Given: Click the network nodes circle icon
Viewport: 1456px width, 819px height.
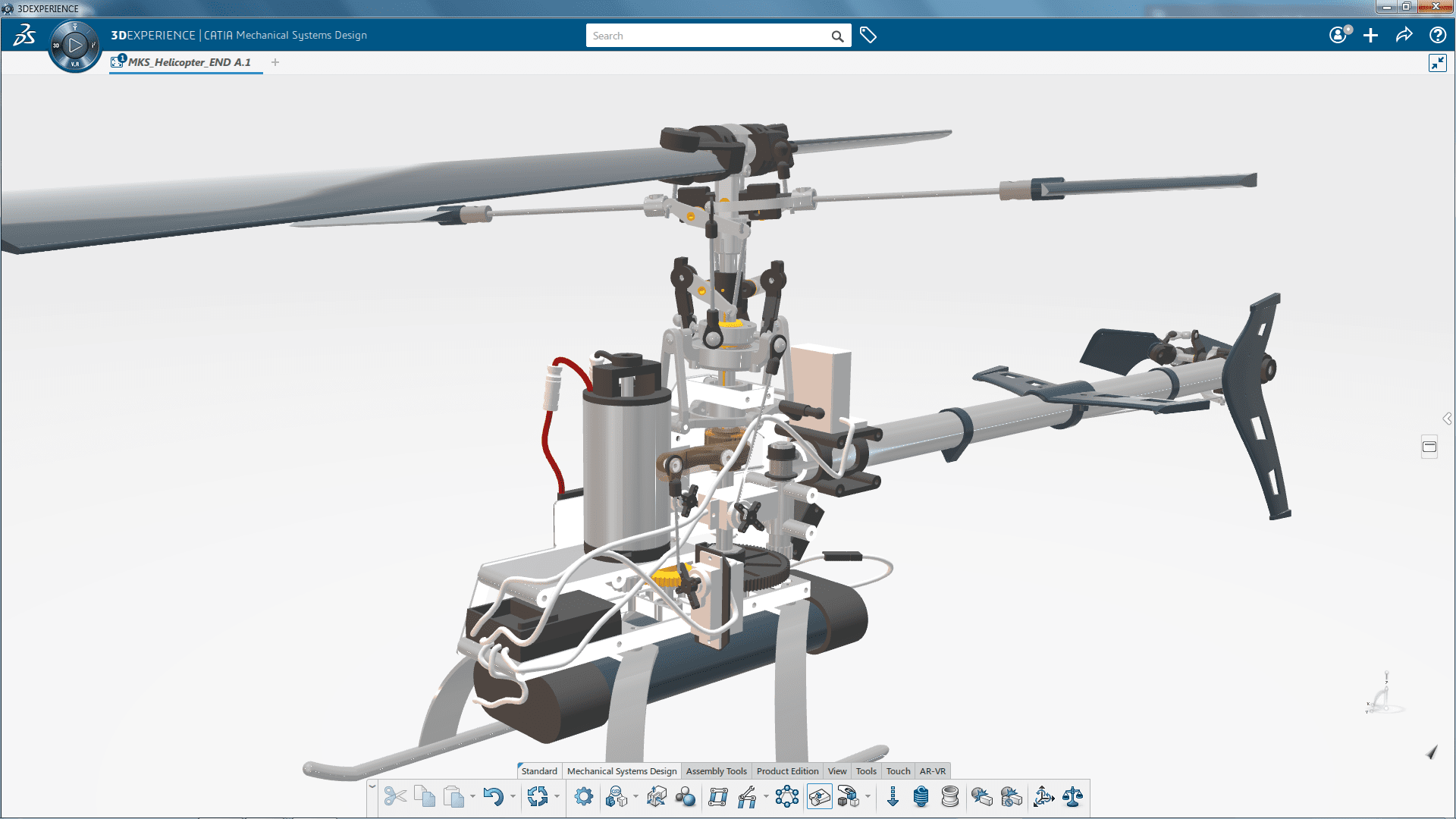Looking at the screenshot, I should pyautogui.click(x=787, y=797).
